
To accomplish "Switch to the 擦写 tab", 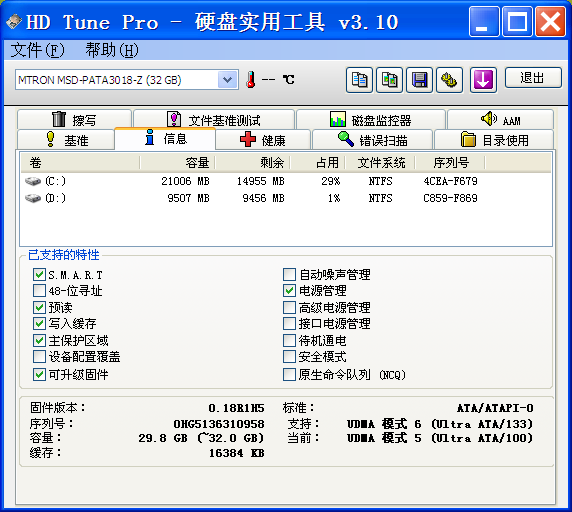I will pos(74,119).
